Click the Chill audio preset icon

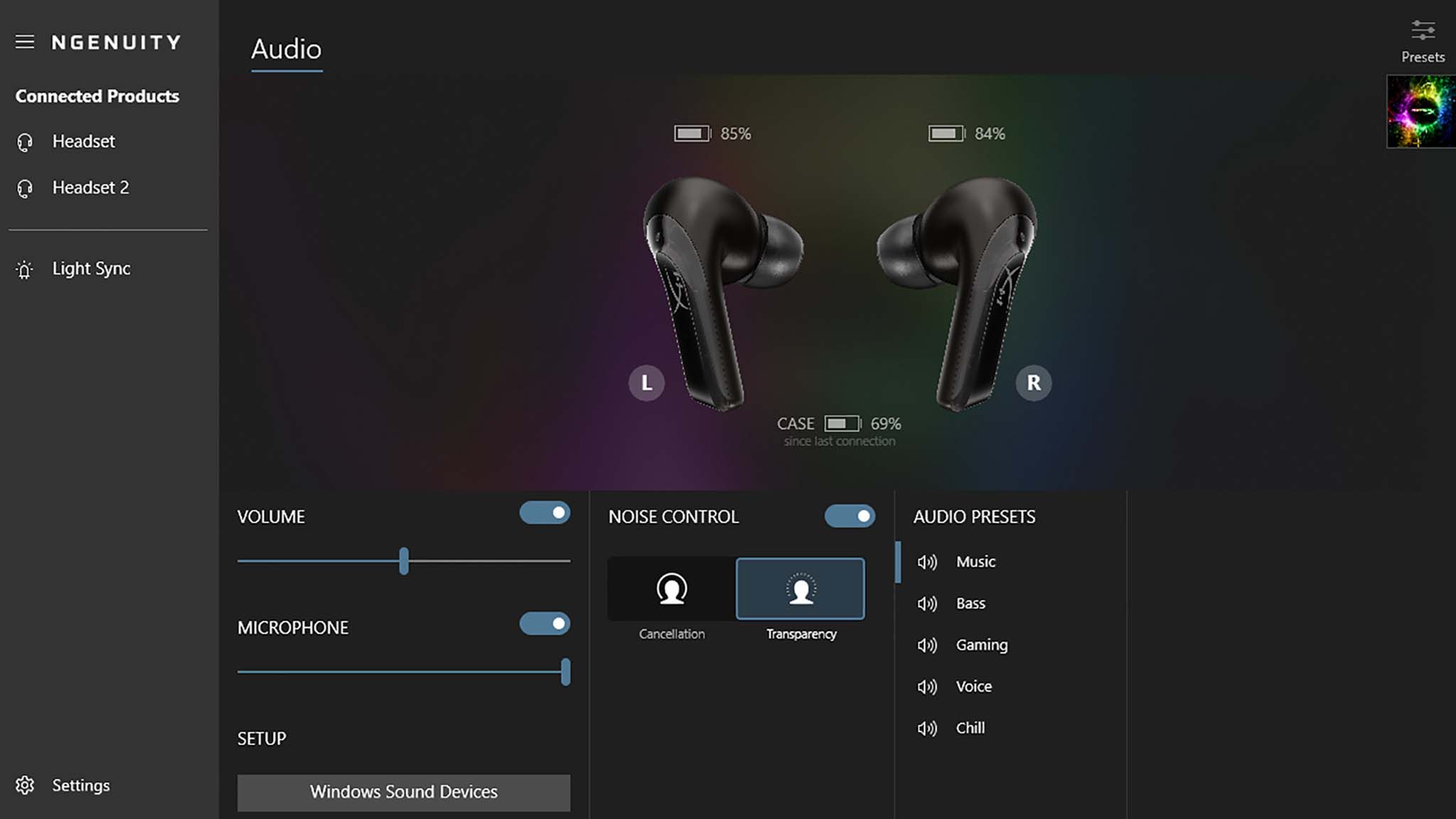click(926, 727)
